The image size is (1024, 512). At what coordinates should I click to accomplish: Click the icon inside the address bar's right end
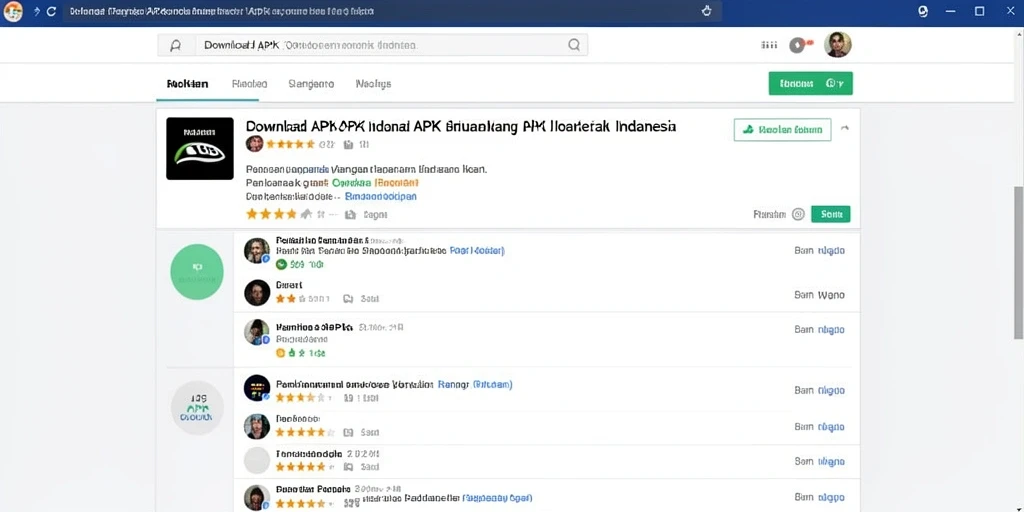tap(706, 11)
